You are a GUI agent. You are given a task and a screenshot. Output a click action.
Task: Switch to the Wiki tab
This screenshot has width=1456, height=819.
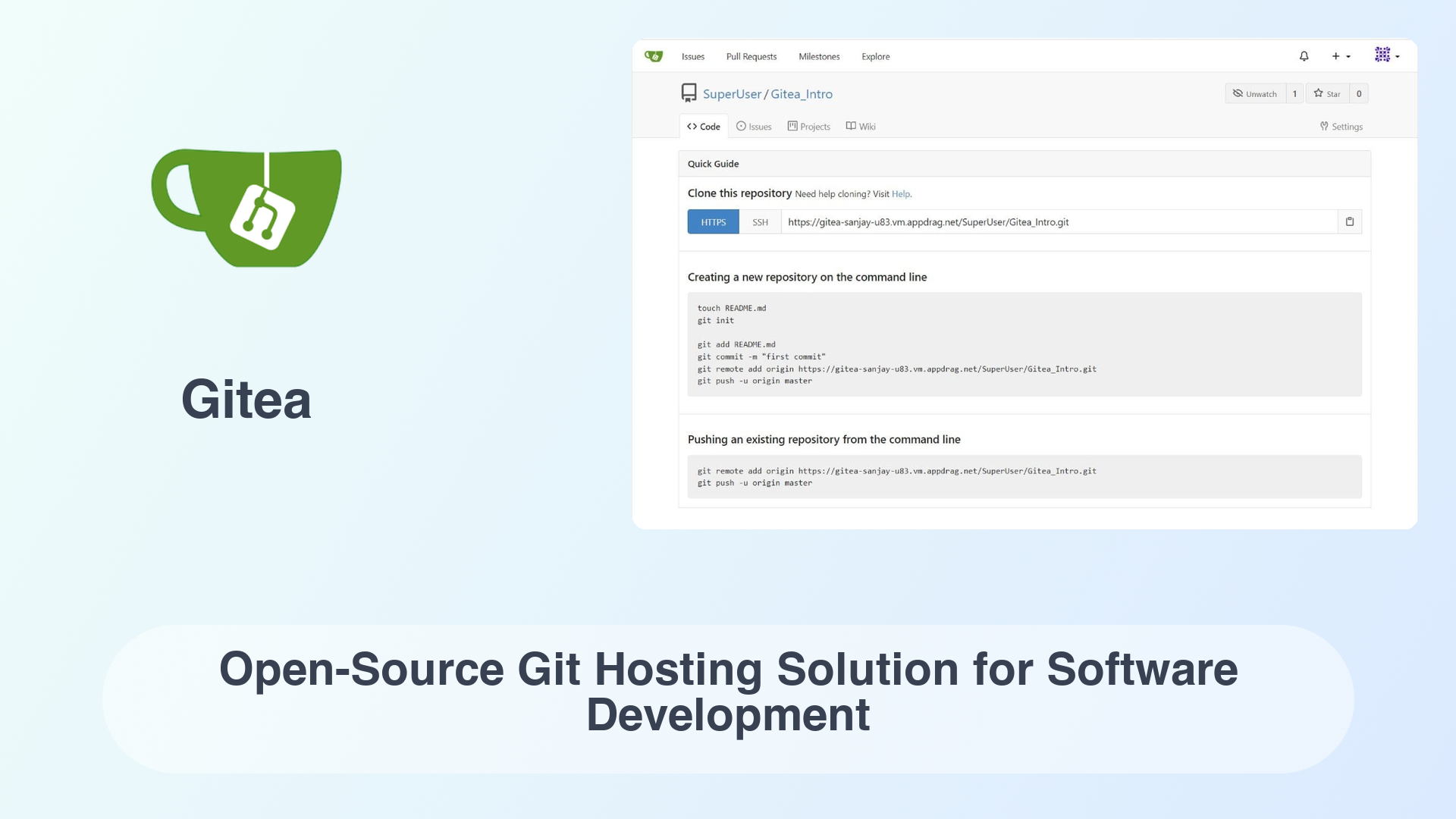click(x=861, y=127)
